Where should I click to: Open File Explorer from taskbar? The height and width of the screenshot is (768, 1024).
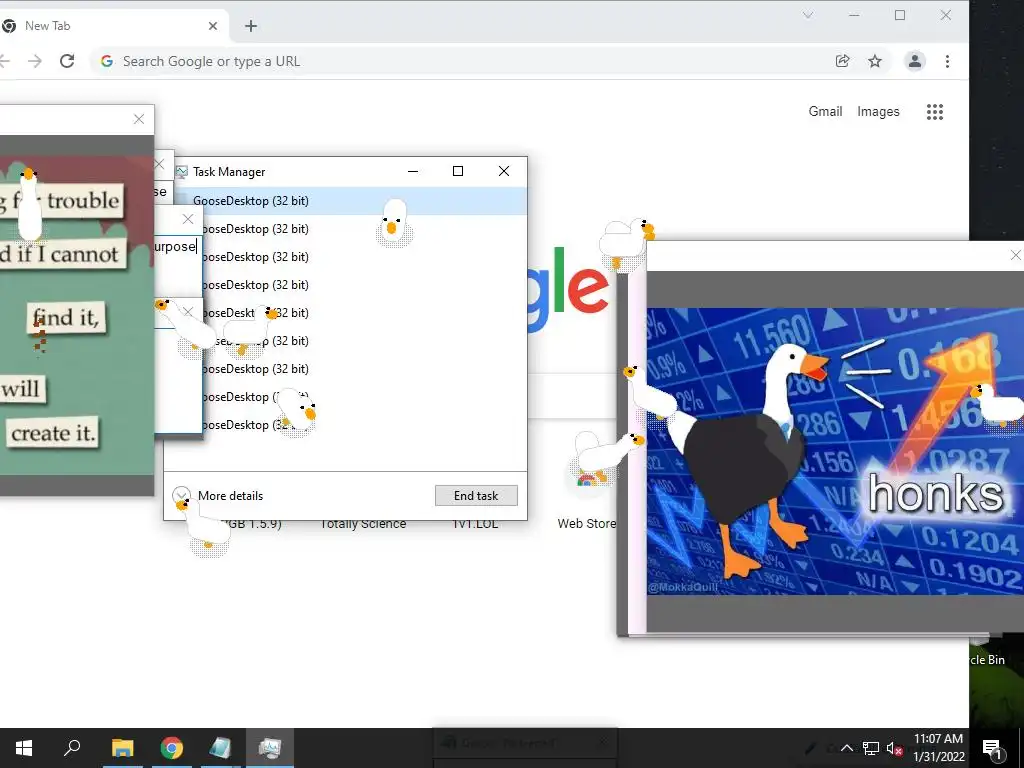point(122,748)
